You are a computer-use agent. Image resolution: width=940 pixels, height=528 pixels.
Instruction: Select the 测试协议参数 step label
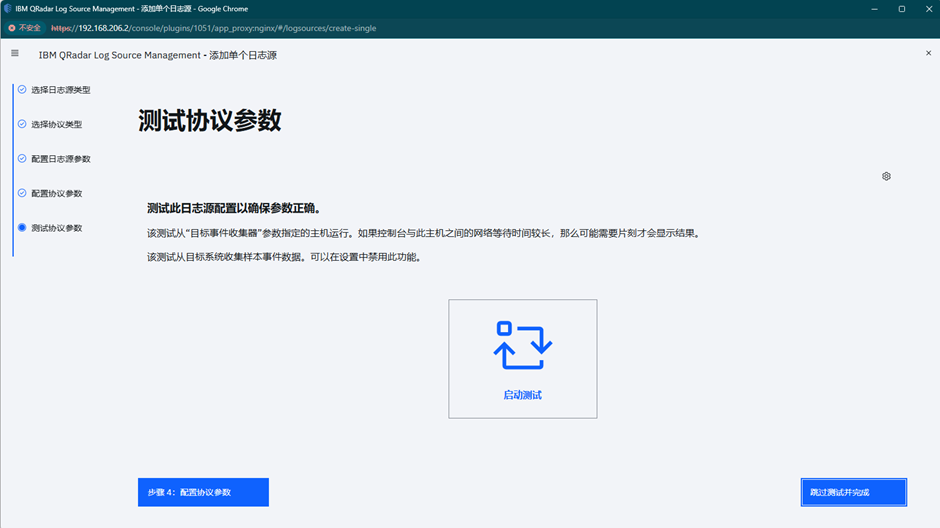(57, 228)
